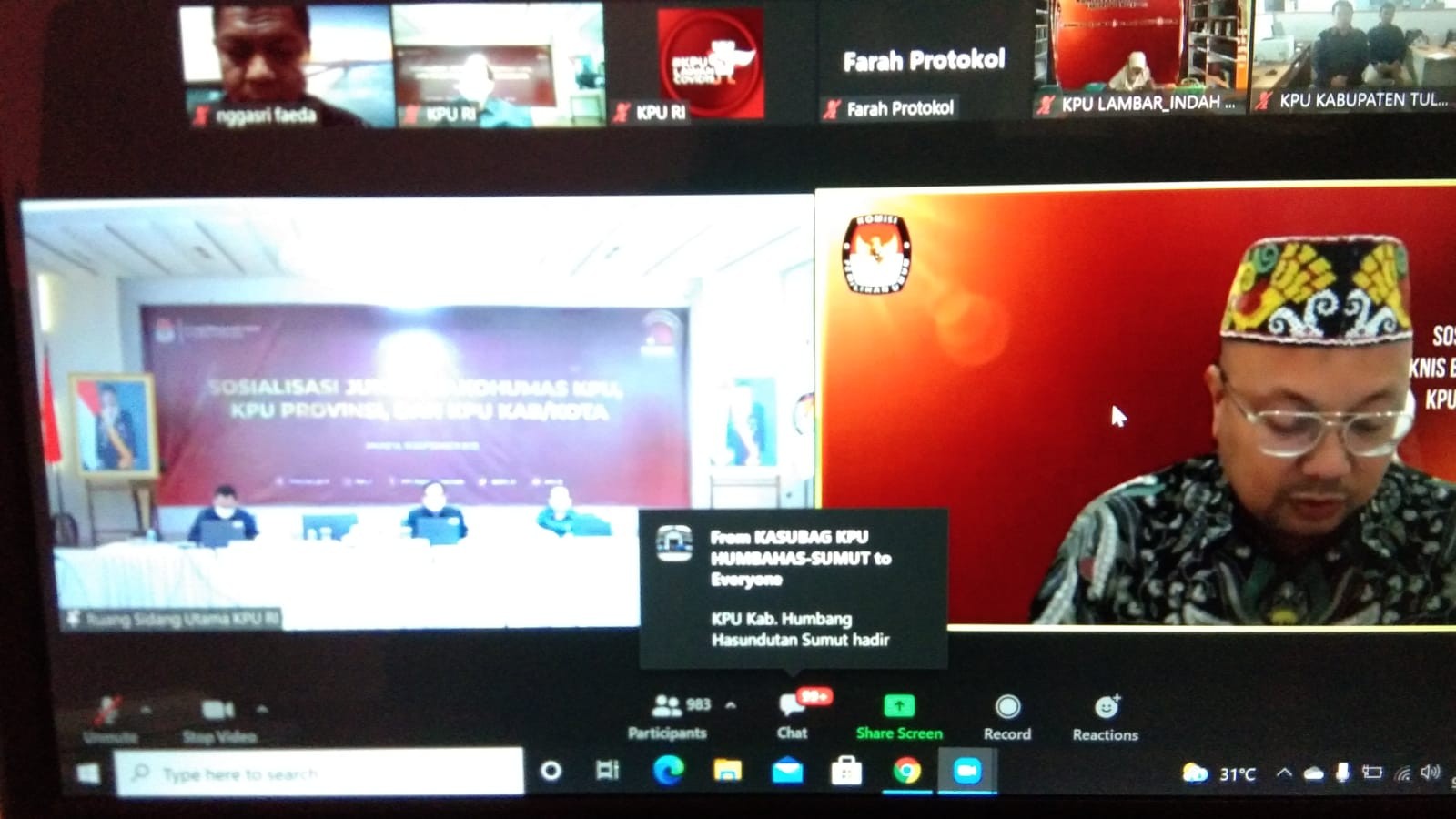Show hidden system tray icons chevron
The height and width of the screenshot is (819, 1456).
1284,773
